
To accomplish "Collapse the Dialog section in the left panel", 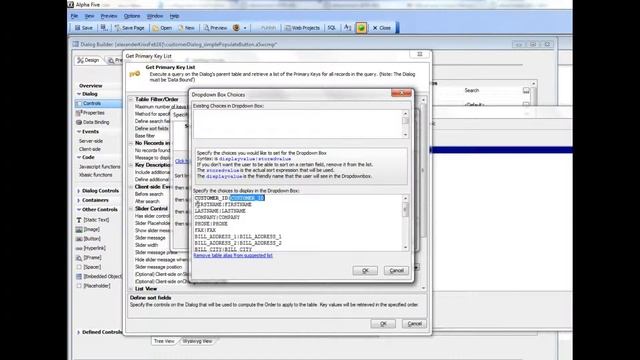I will [79, 94].
